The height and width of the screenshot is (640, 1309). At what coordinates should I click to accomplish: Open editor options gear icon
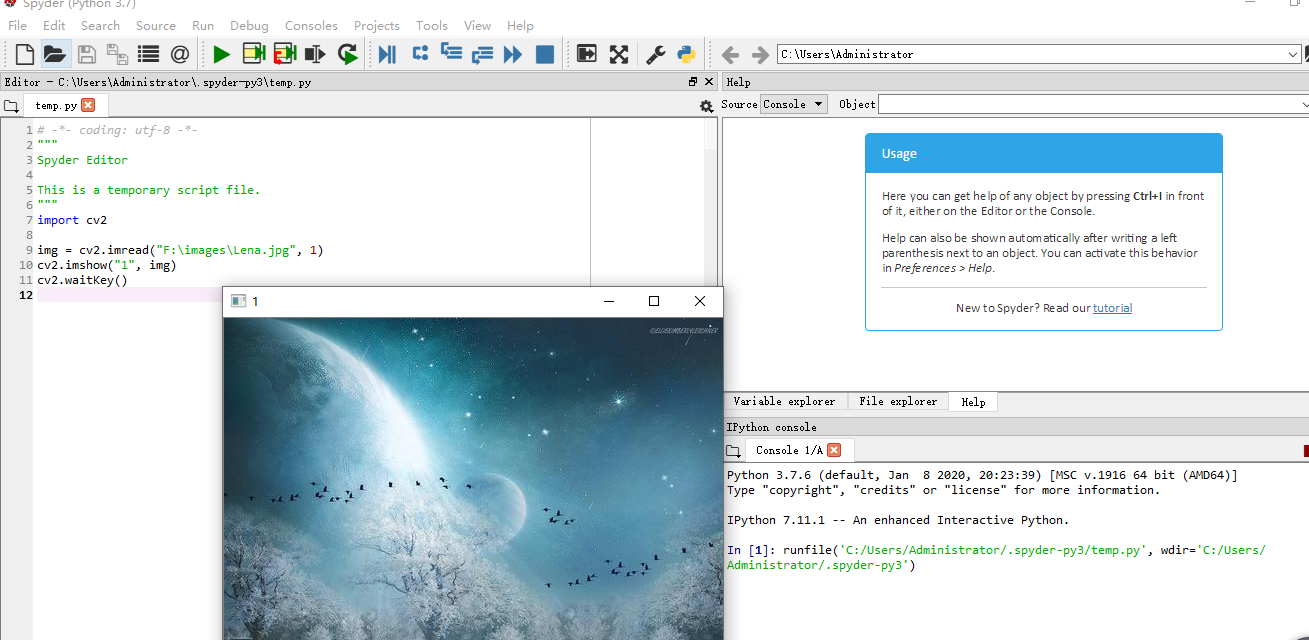(707, 106)
